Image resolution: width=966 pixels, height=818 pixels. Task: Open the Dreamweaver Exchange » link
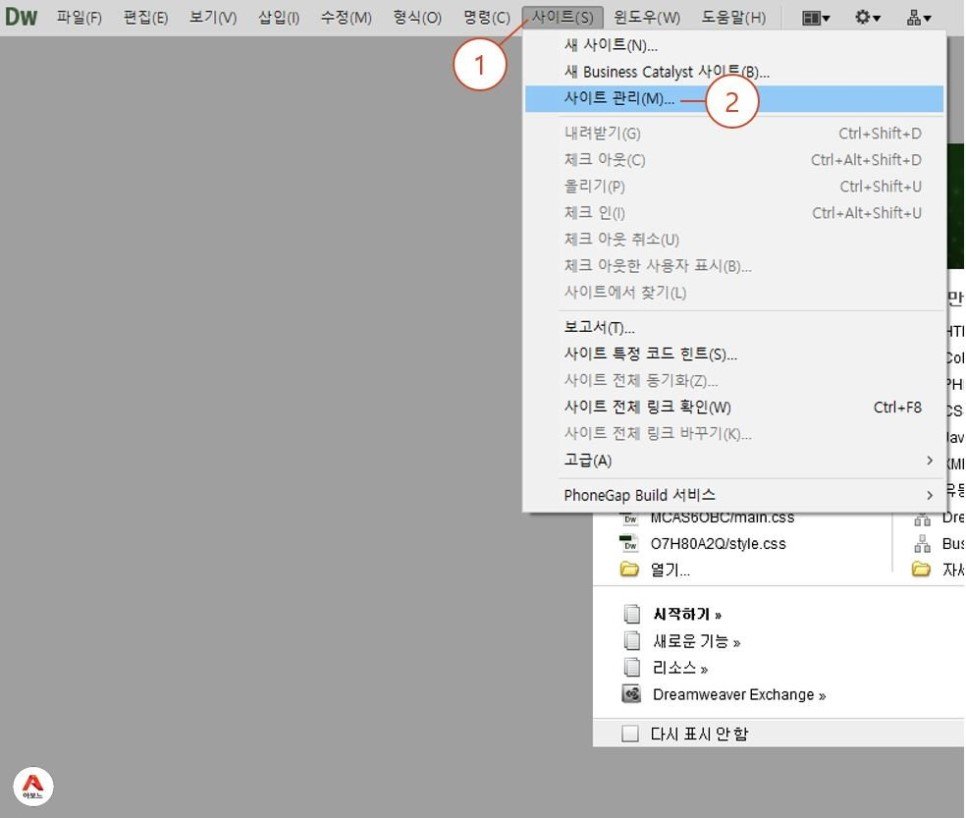click(x=739, y=695)
